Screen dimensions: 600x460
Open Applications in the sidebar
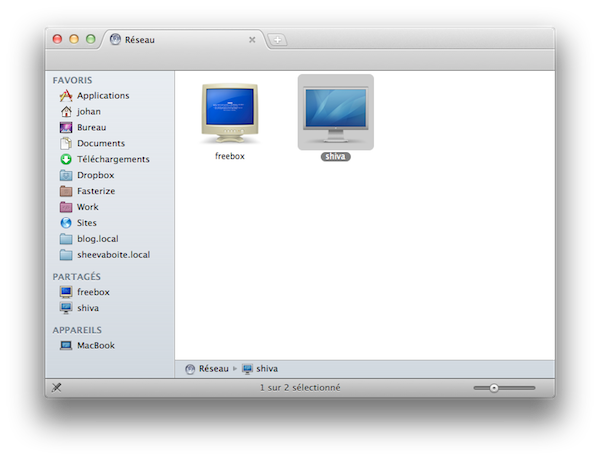(x=102, y=96)
